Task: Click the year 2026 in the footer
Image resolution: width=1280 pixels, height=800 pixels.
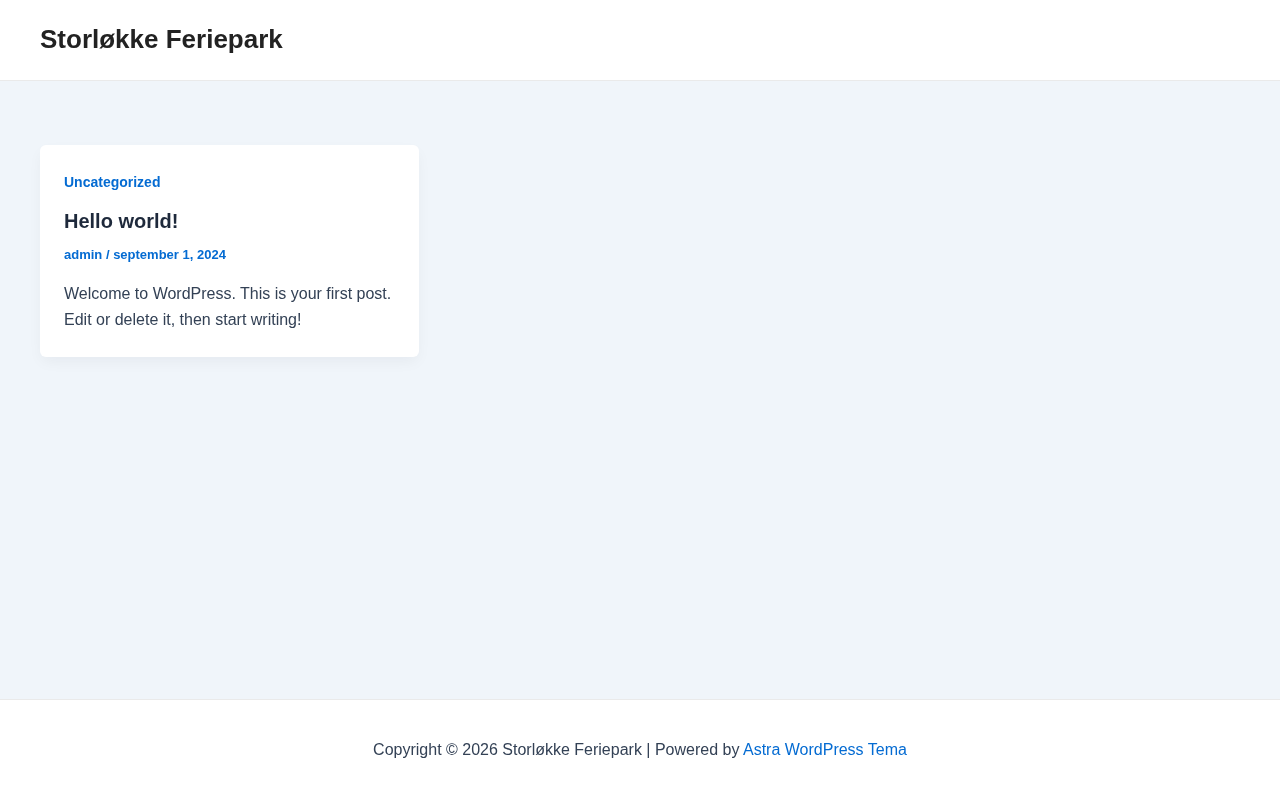Action: point(480,750)
